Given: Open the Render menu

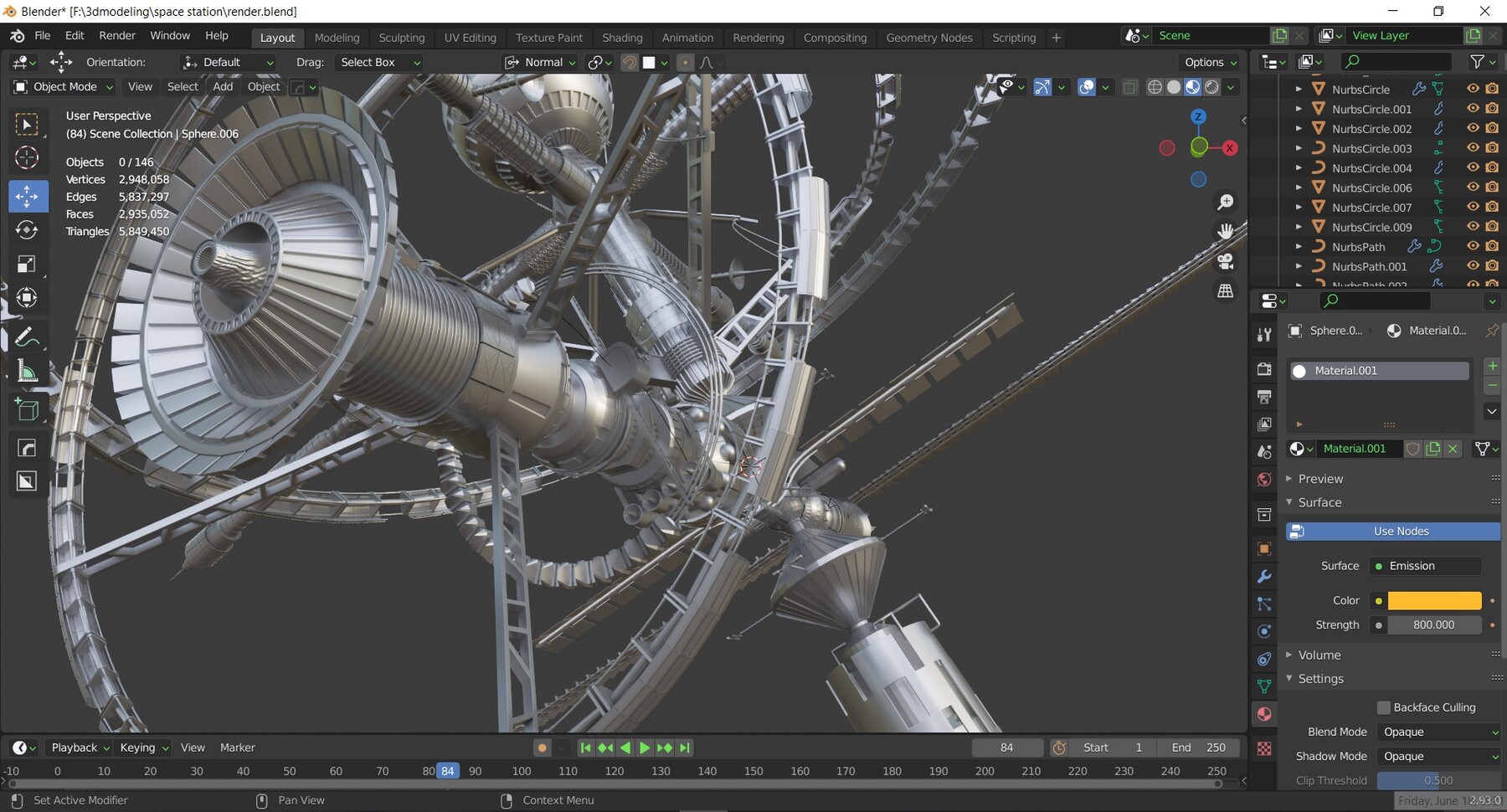Looking at the screenshot, I should coord(117,35).
